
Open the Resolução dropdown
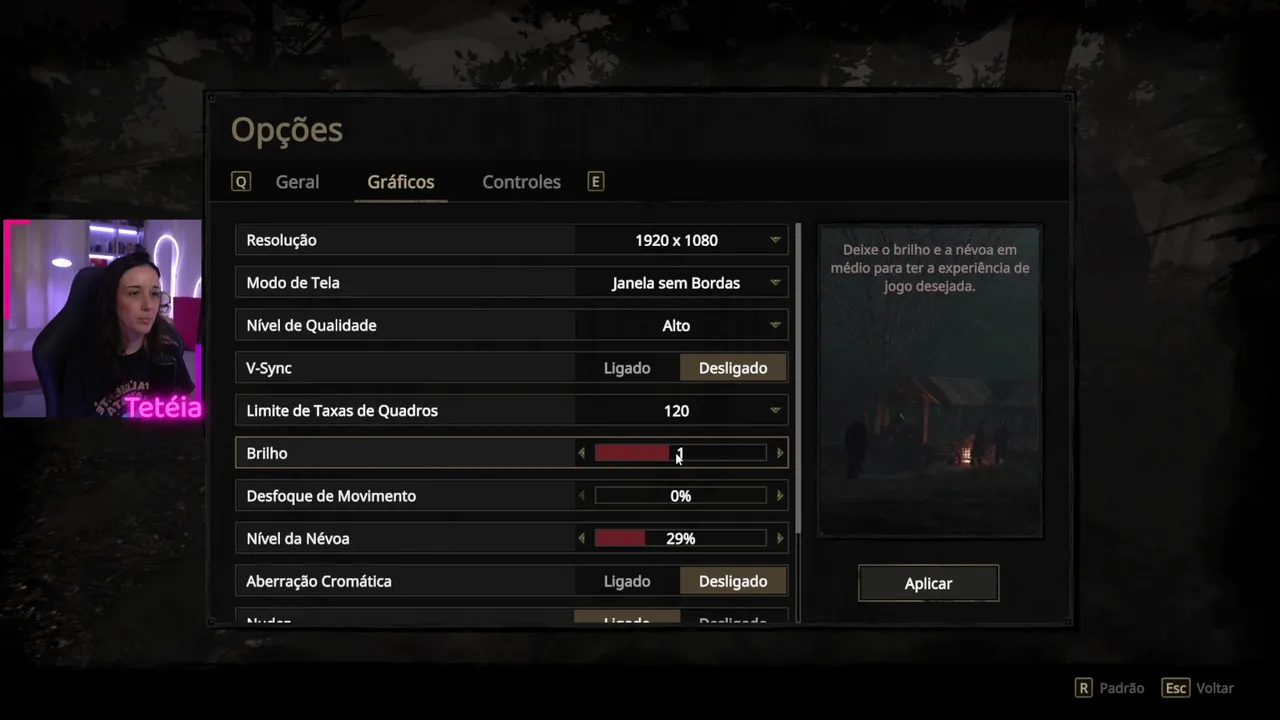681,240
